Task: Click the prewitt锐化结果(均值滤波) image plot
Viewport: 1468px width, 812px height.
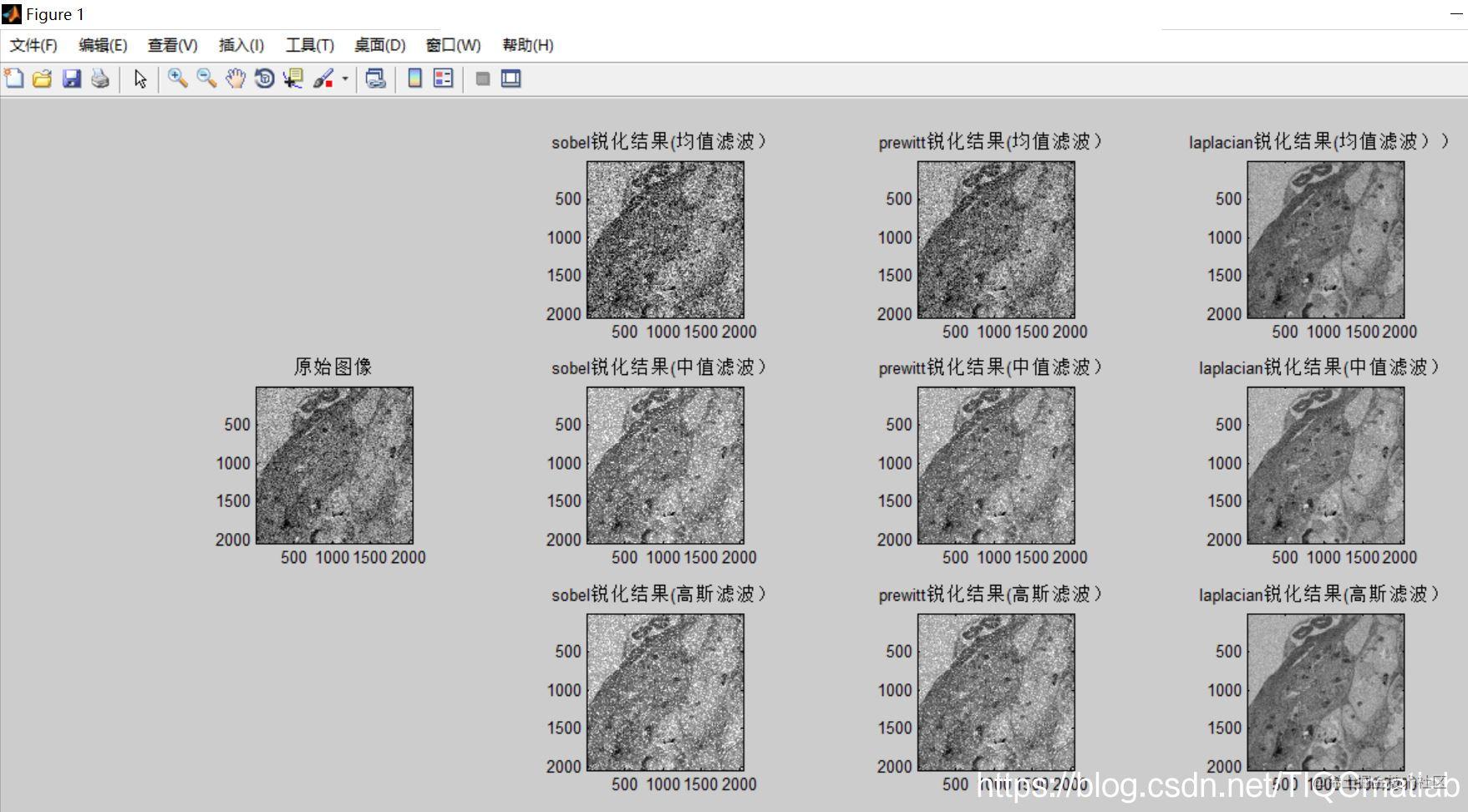Action: pos(996,240)
